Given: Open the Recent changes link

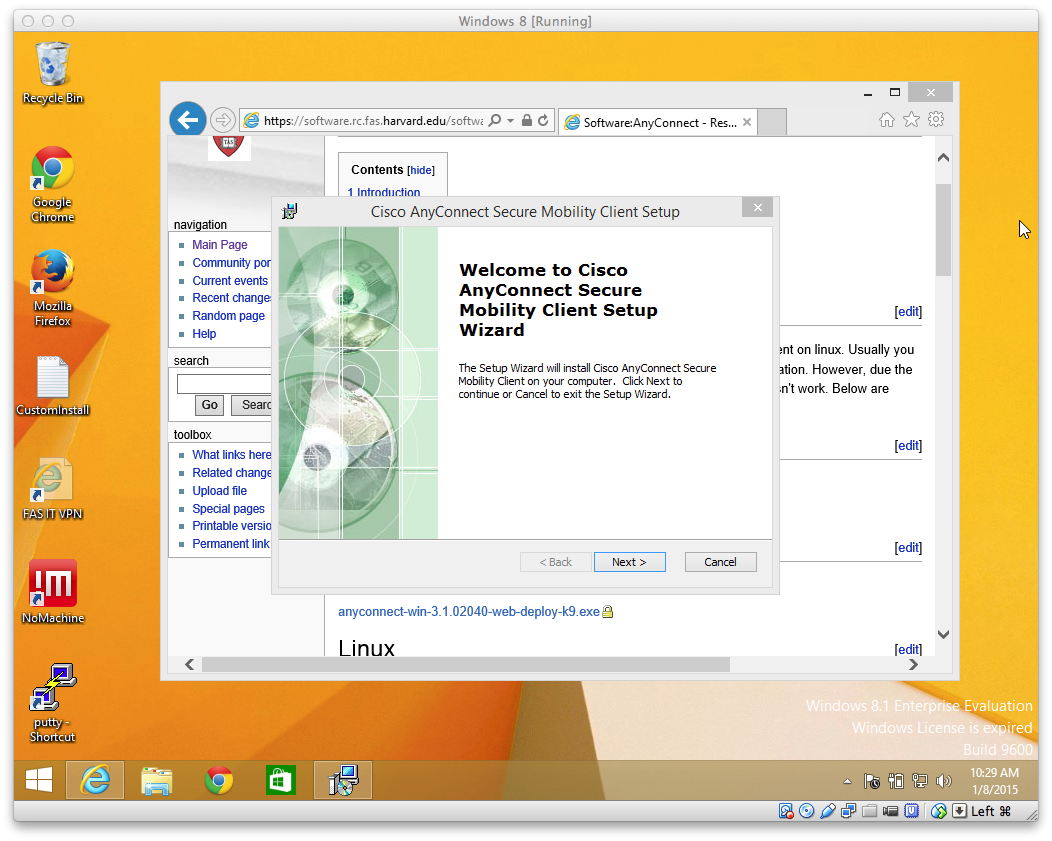Looking at the screenshot, I should (x=231, y=298).
